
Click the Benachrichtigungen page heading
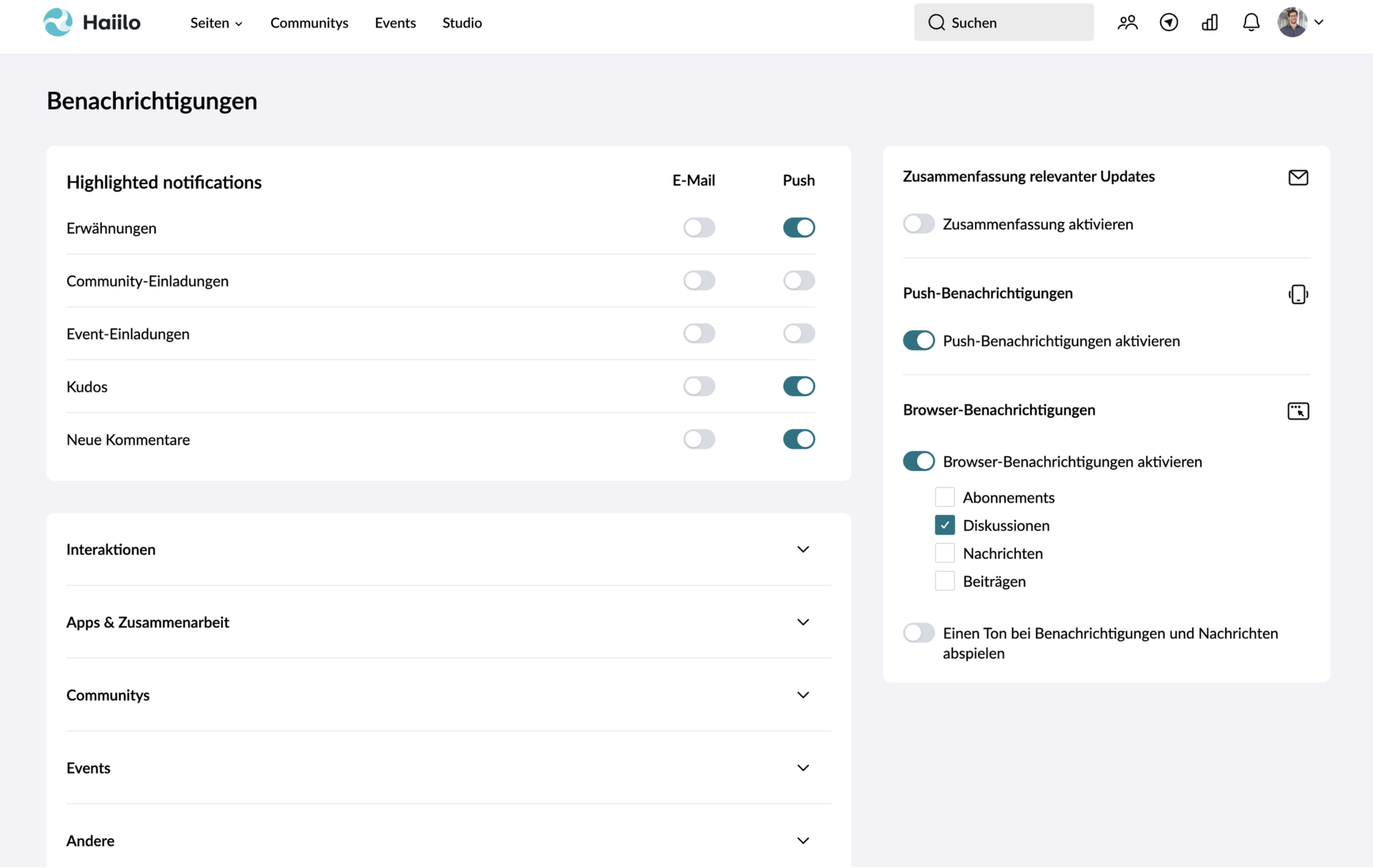tap(152, 101)
